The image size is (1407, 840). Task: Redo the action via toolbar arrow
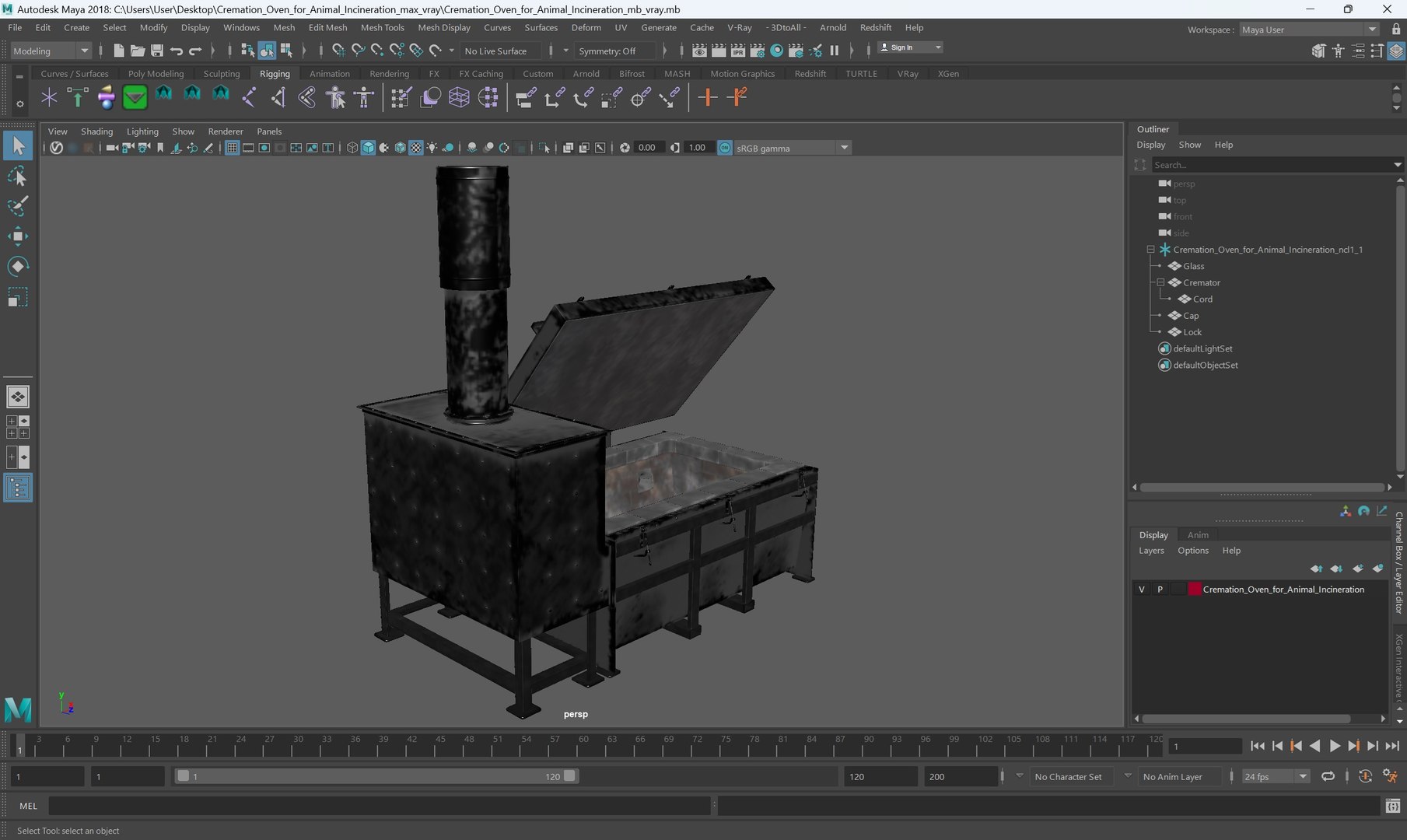(x=195, y=51)
